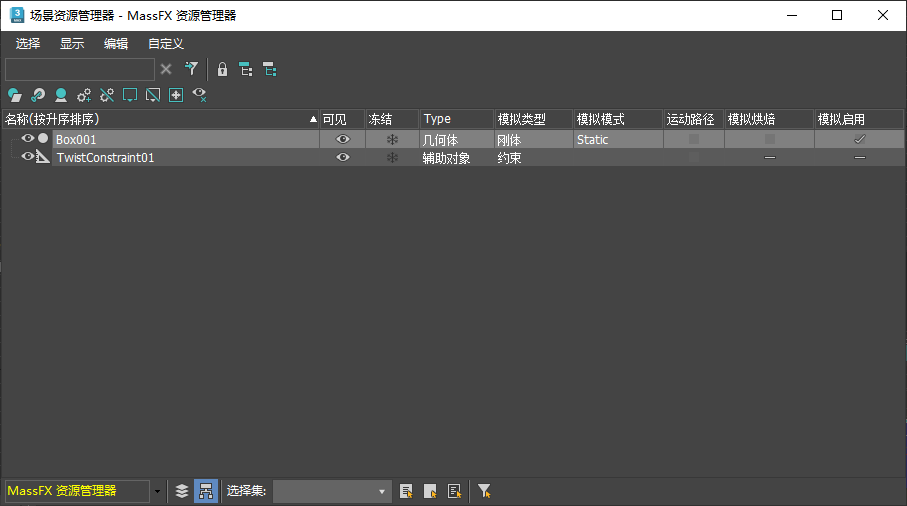
Task: Click the 模拟烘焙 dash for TwistConstraint01
Action: (x=770, y=157)
